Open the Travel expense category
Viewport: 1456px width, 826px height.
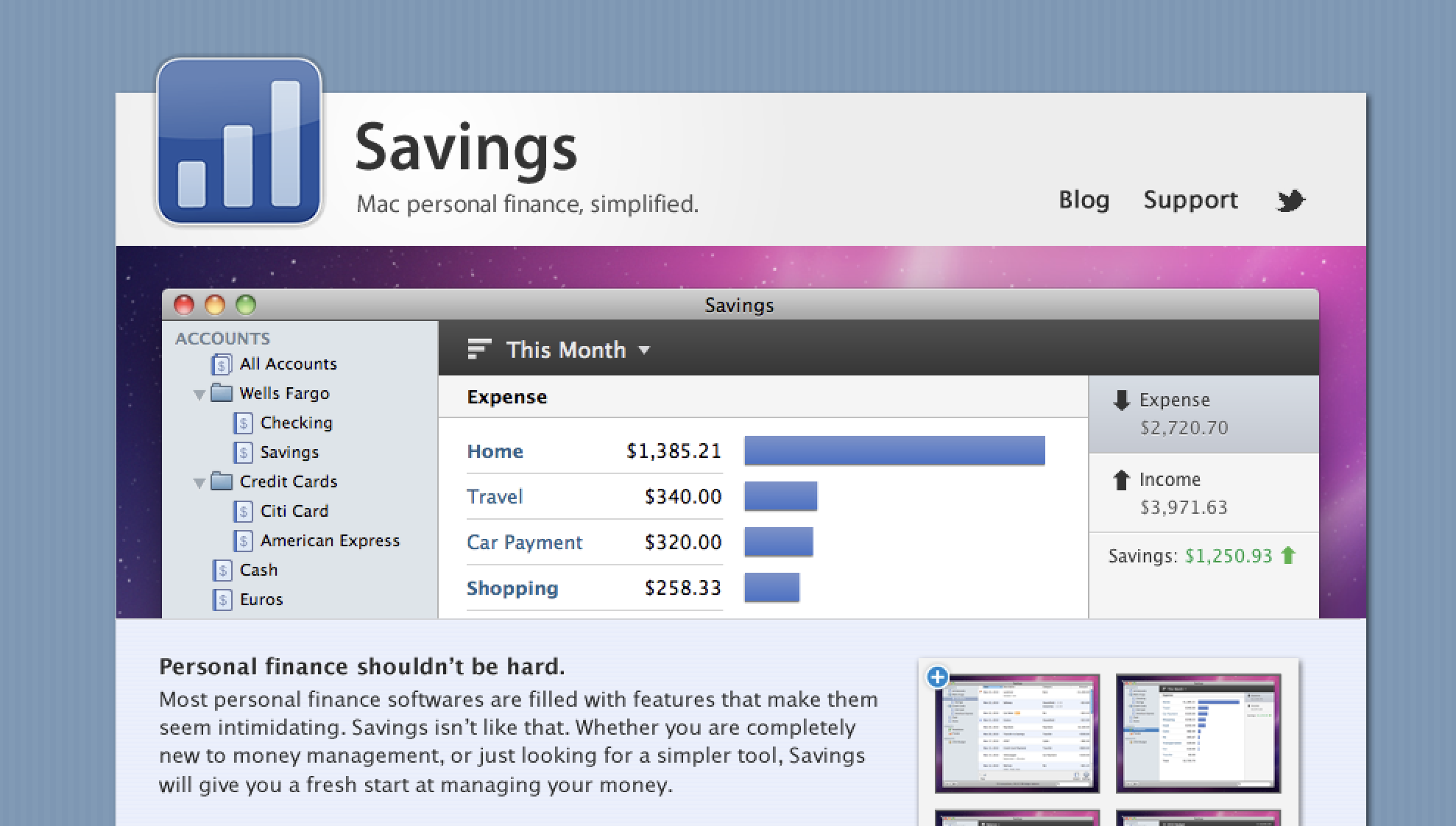tap(495, 496)
